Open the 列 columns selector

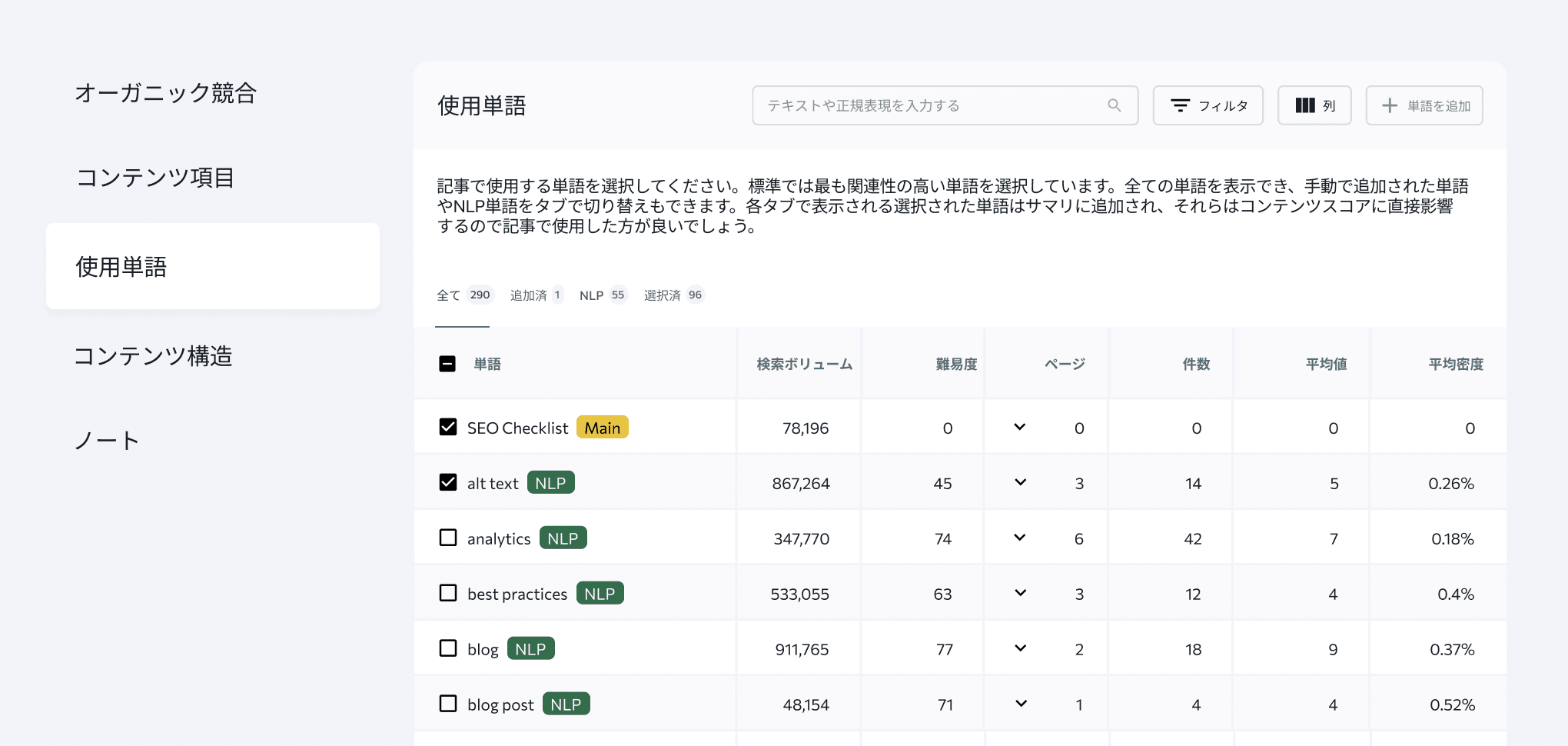point(1314,105)
